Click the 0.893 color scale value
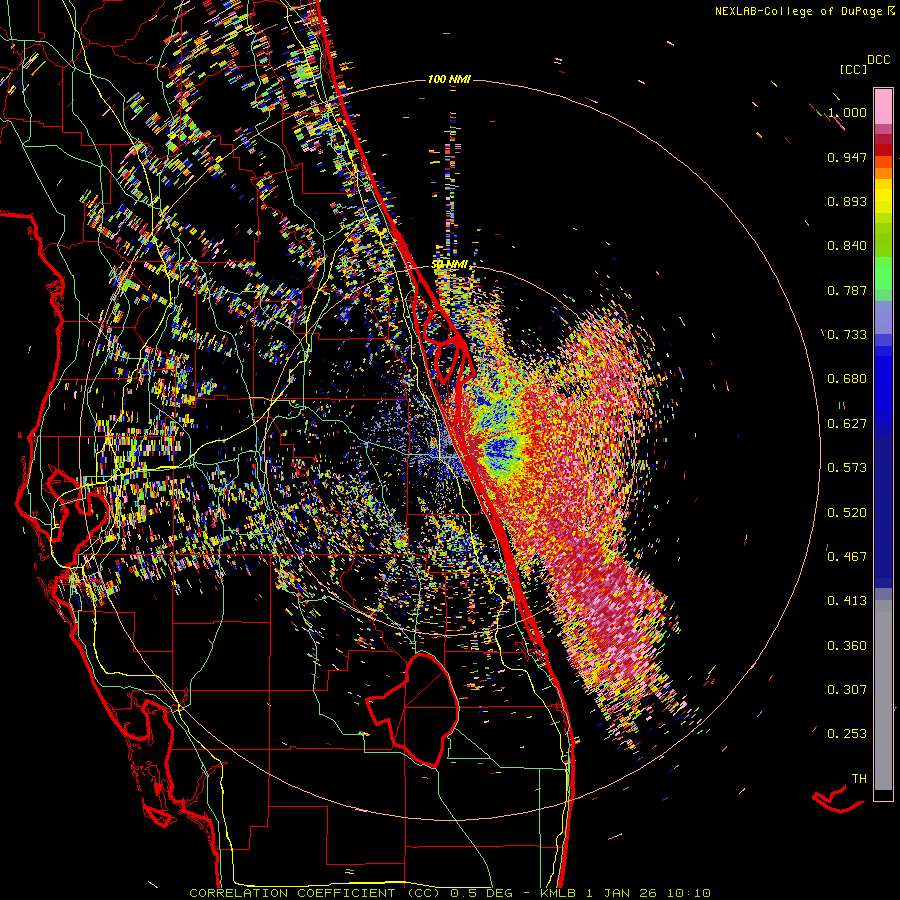900x900 pixels. coord(847,201)
